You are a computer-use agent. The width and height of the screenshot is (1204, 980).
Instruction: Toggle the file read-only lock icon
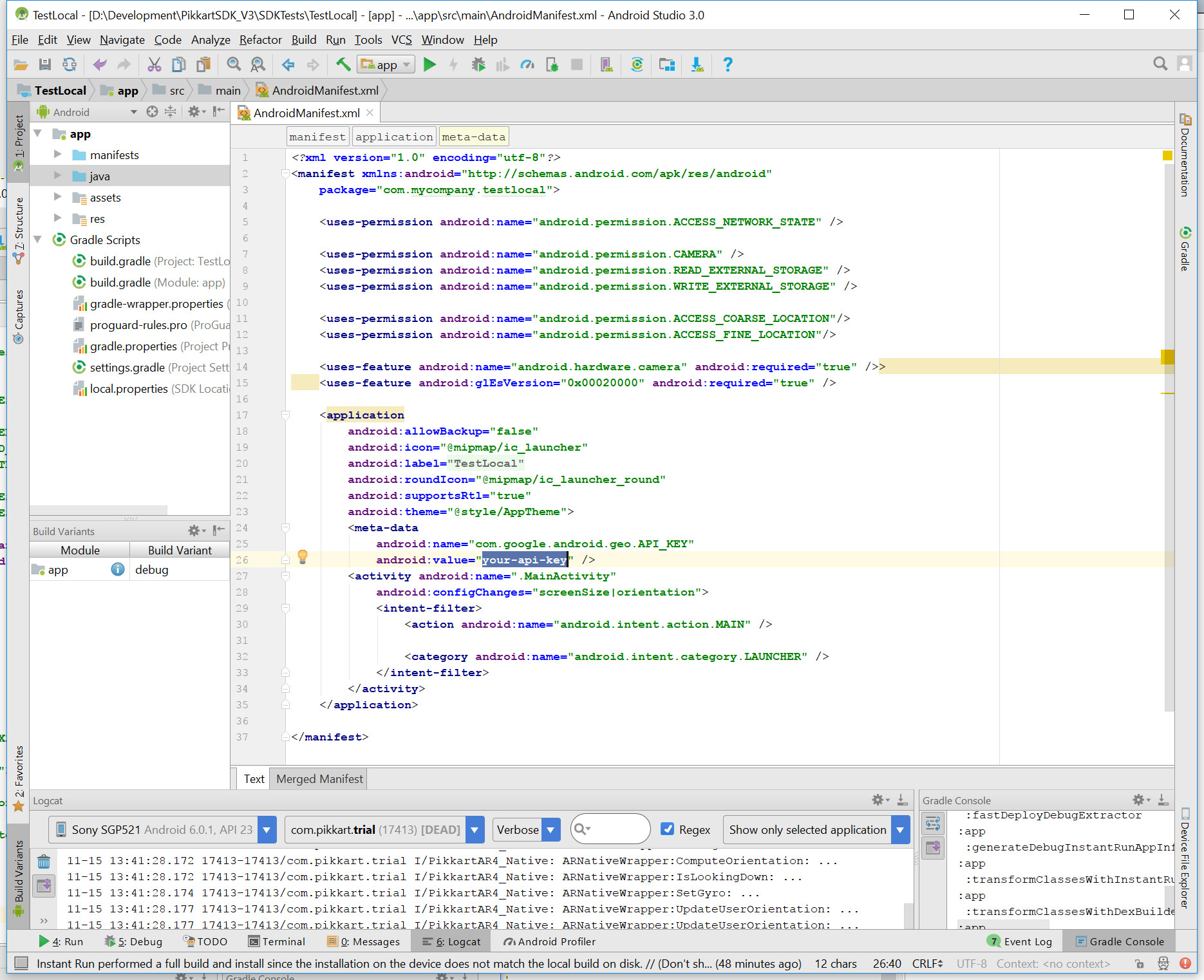click(x=1140, y=964)
